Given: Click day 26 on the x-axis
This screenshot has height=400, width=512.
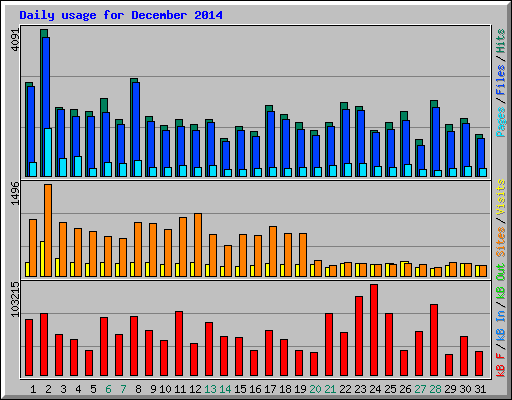Looking at the screenshot, I should click(x=405, y=389).
